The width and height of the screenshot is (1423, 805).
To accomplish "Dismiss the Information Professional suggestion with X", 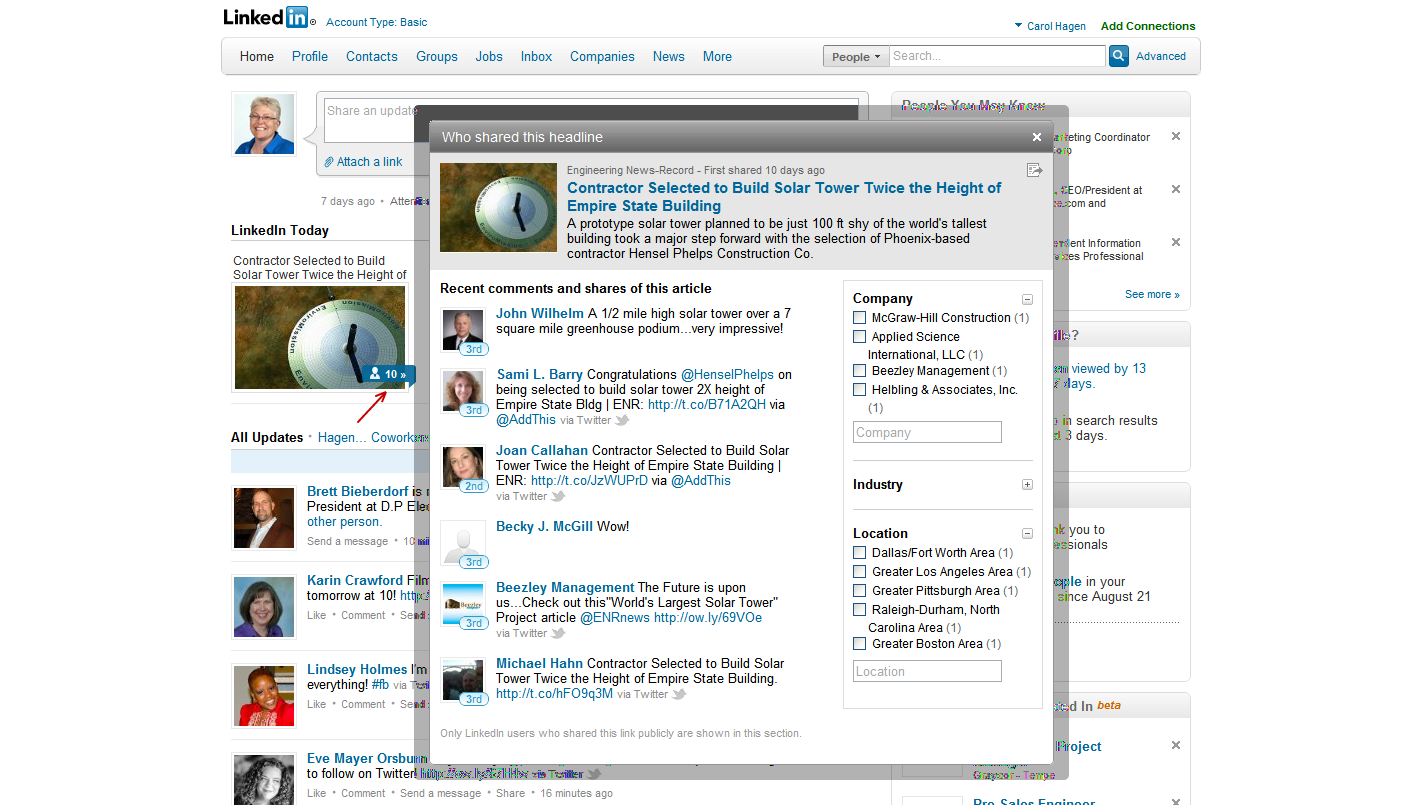I will pyautogui.click(x=1176, y=242).
